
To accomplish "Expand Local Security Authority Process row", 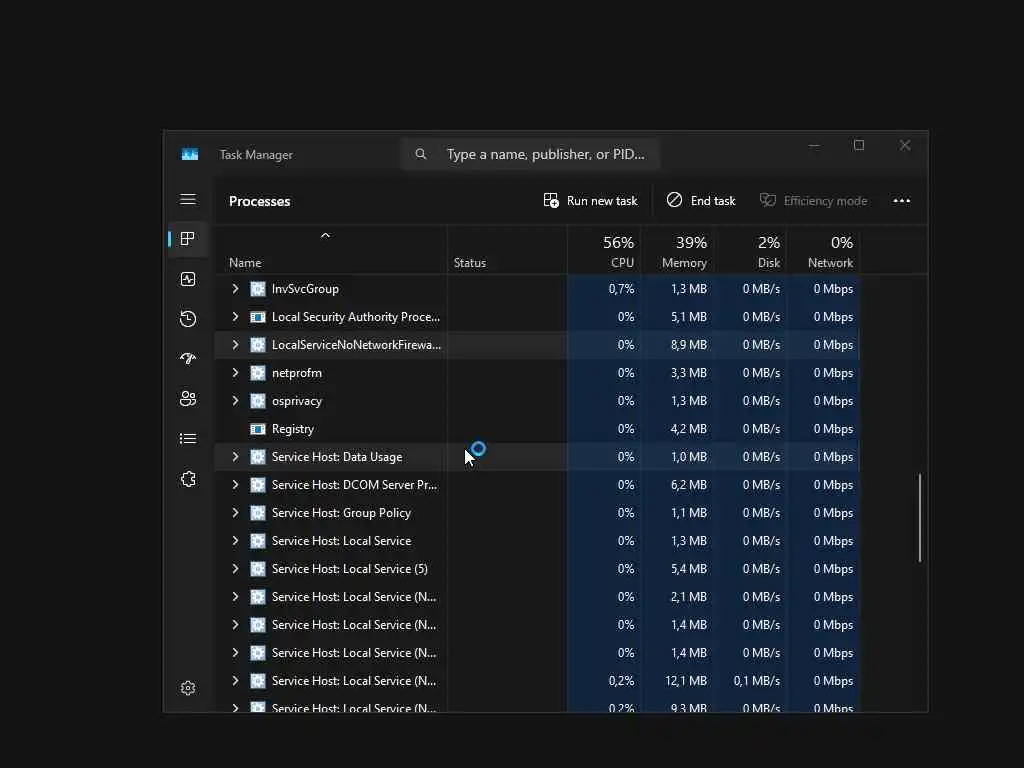I will pos(235,317).
